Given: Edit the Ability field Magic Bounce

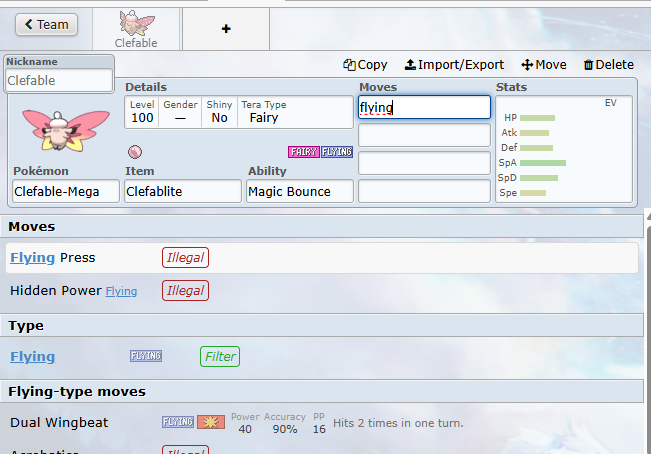Looking at the screenshot, I should (x=300, y=191).
